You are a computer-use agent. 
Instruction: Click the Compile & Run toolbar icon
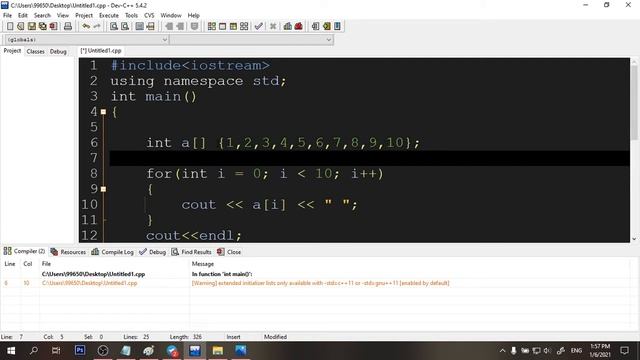(x=233, y=27)
